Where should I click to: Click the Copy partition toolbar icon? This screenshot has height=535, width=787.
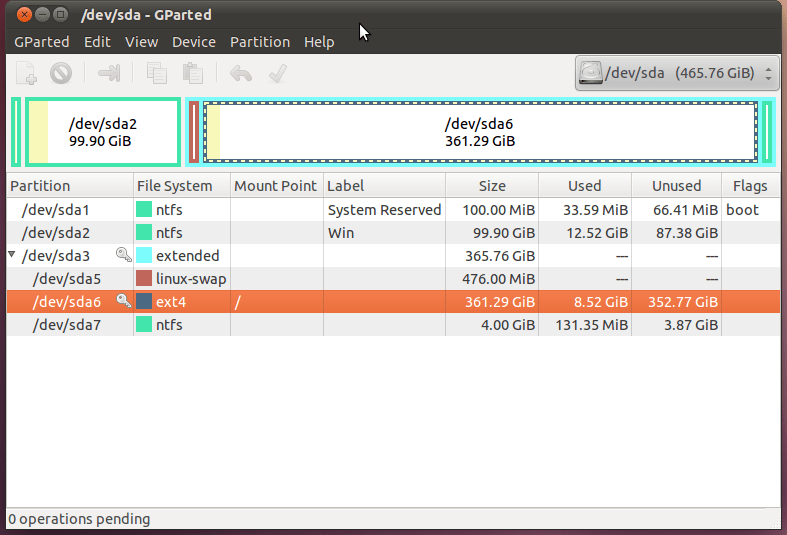pyautogui.click(x=157, y=73)
